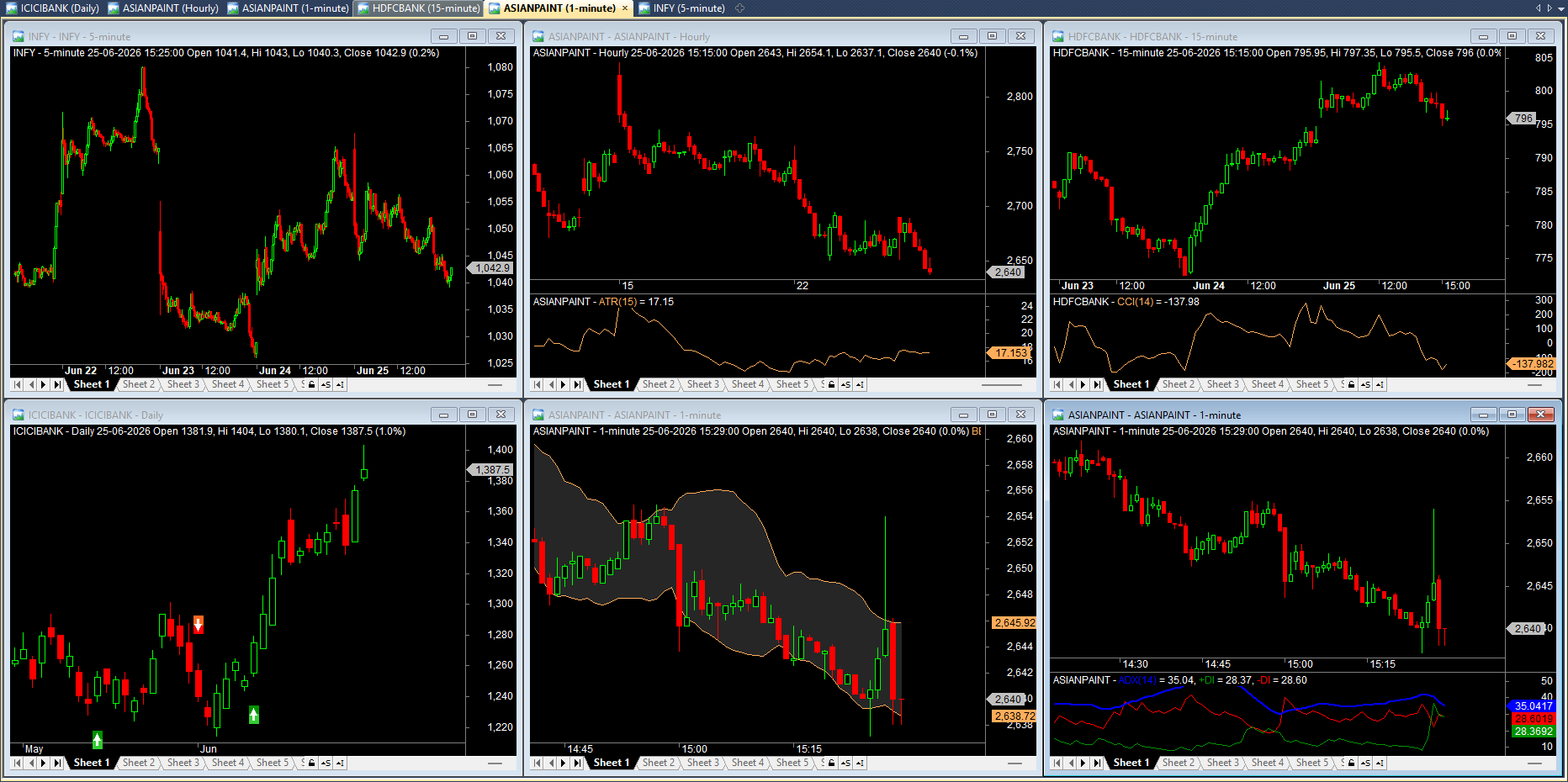Jump to last sheet in HDFCBANK 15-minute window

(1097, 384)
